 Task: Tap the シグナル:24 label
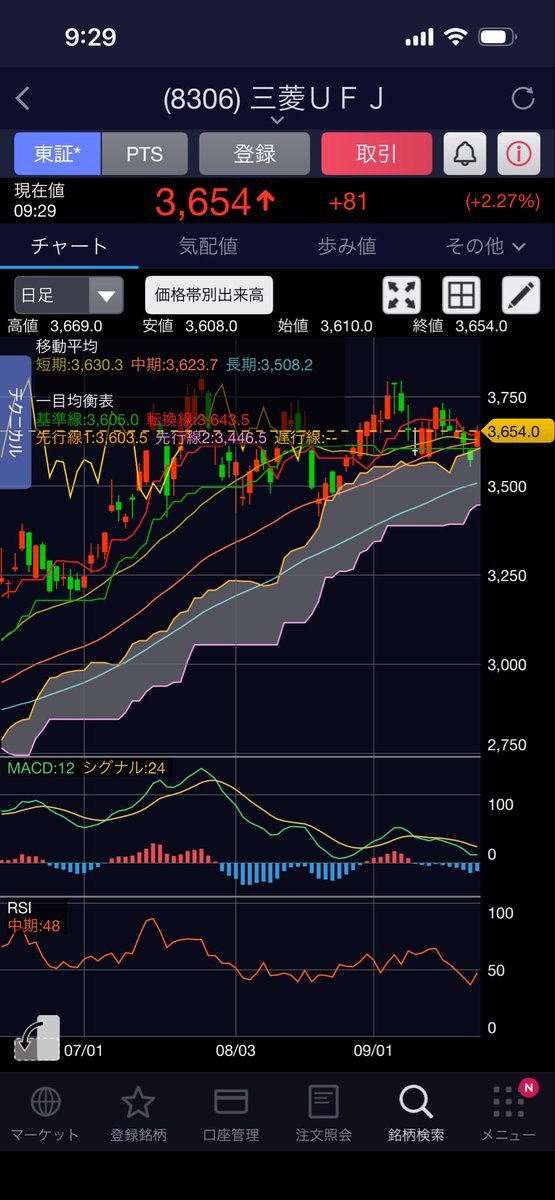pyautogui.click(x=124, y=768)
